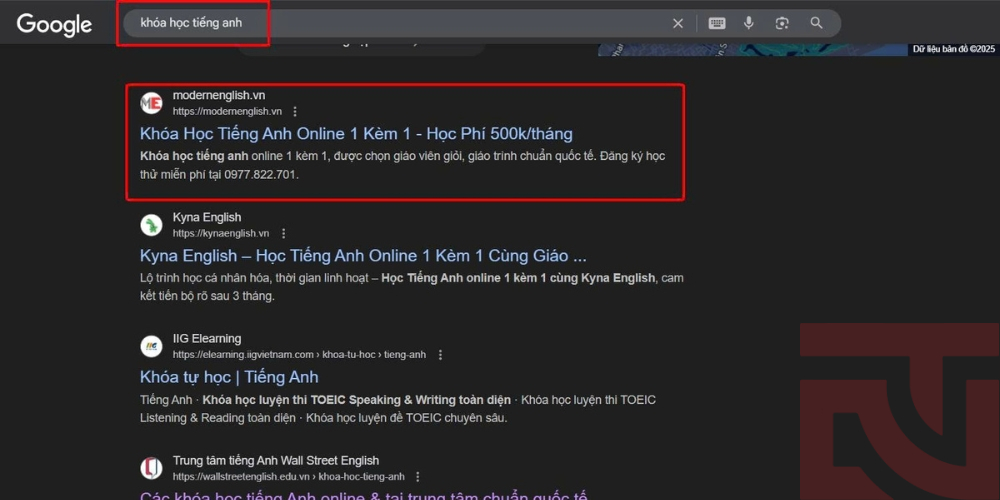
Task: Open 'Các khóa học tiếng Anh online' Wall Street result
Action: 363,495
